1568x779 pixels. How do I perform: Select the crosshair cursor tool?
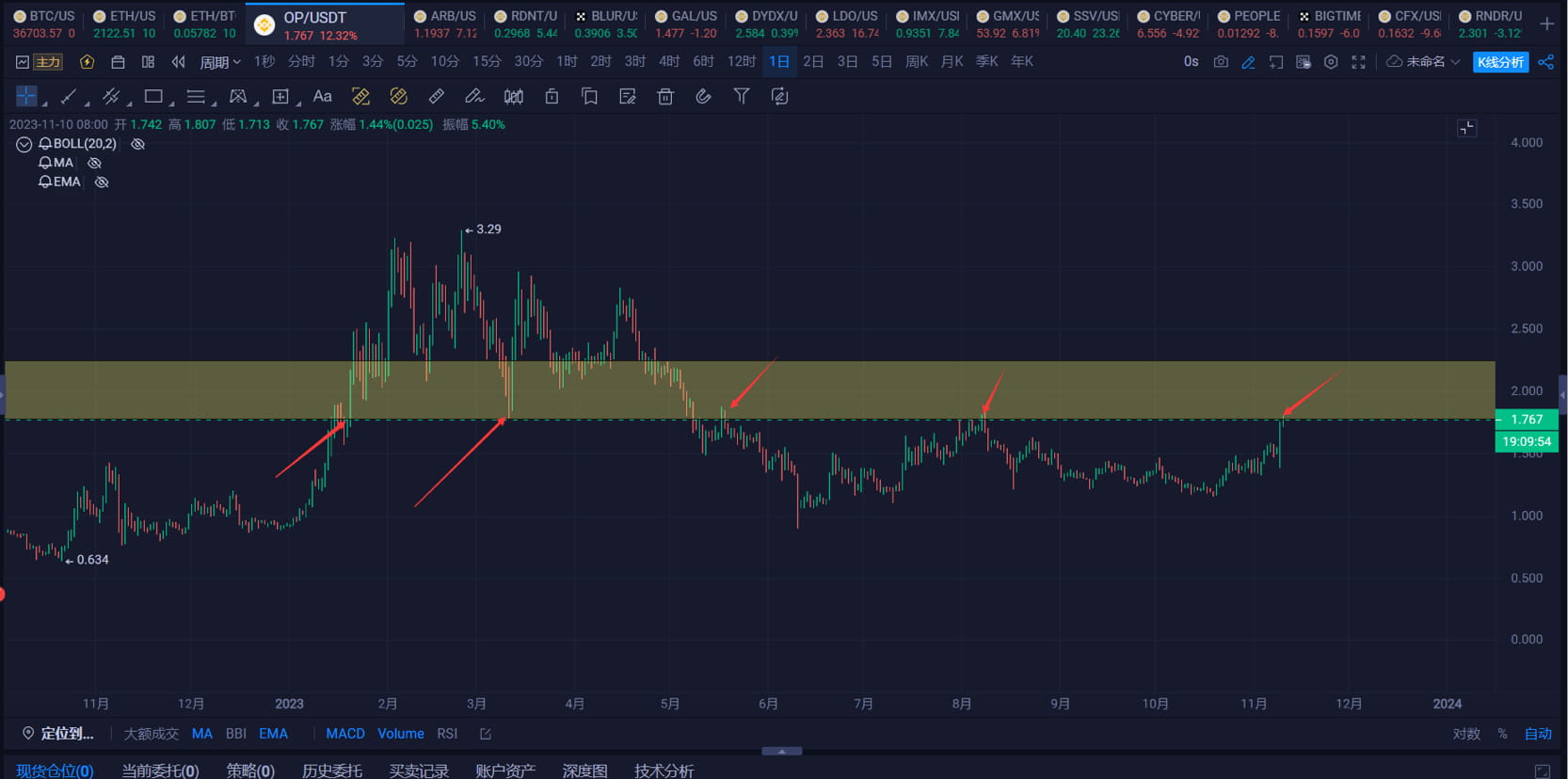(26, 96)
